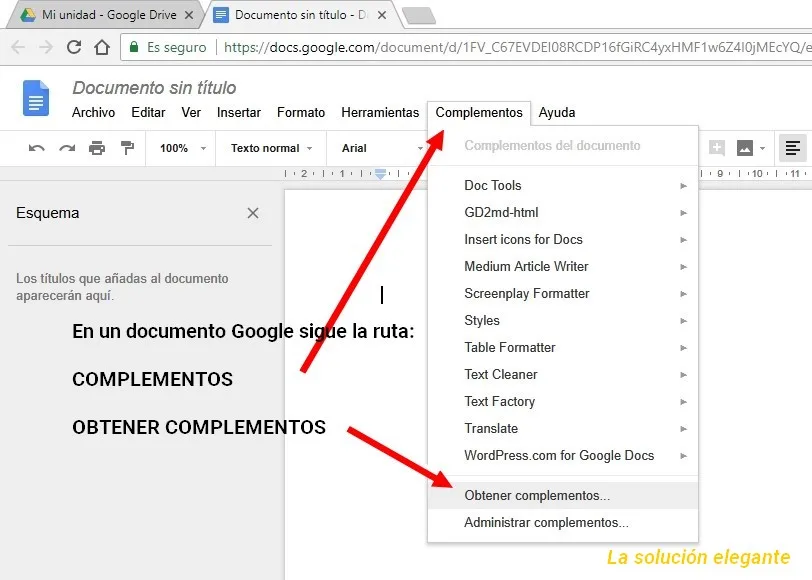Select Obtener complementos from the menu

[537, 496]
